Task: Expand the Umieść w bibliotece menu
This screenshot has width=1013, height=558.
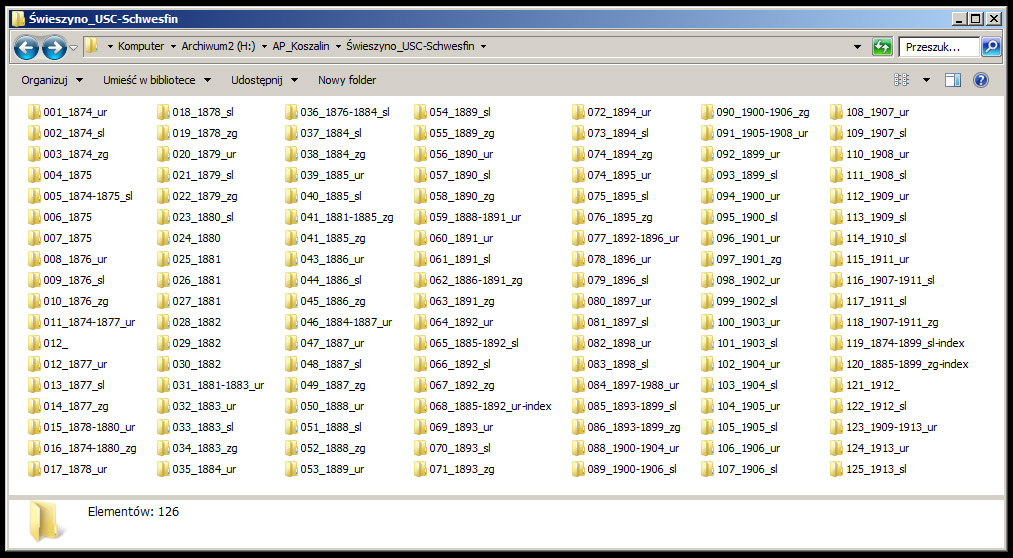Action: tap(157, 80)
